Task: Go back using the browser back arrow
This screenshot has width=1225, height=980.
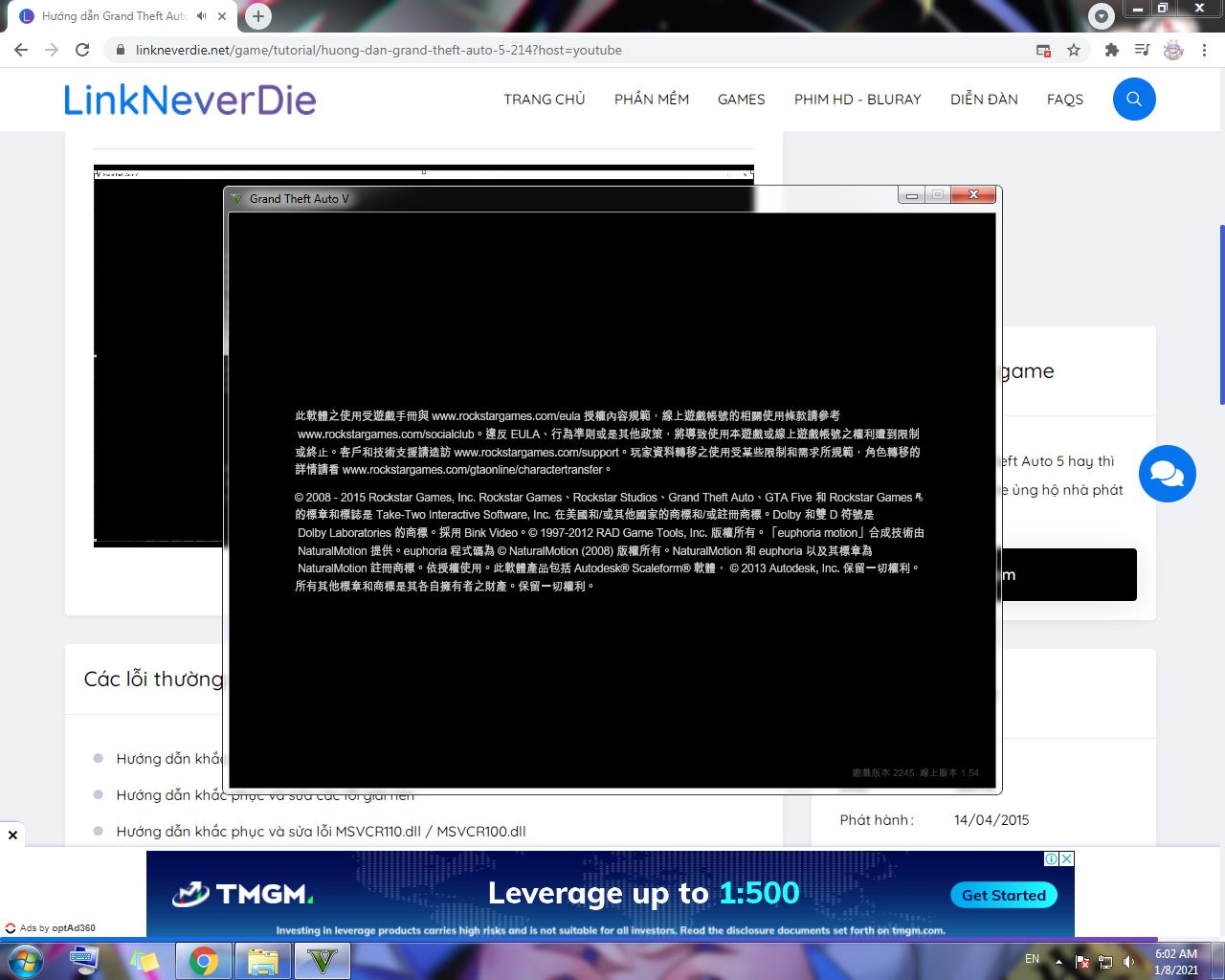Action: 21,50
